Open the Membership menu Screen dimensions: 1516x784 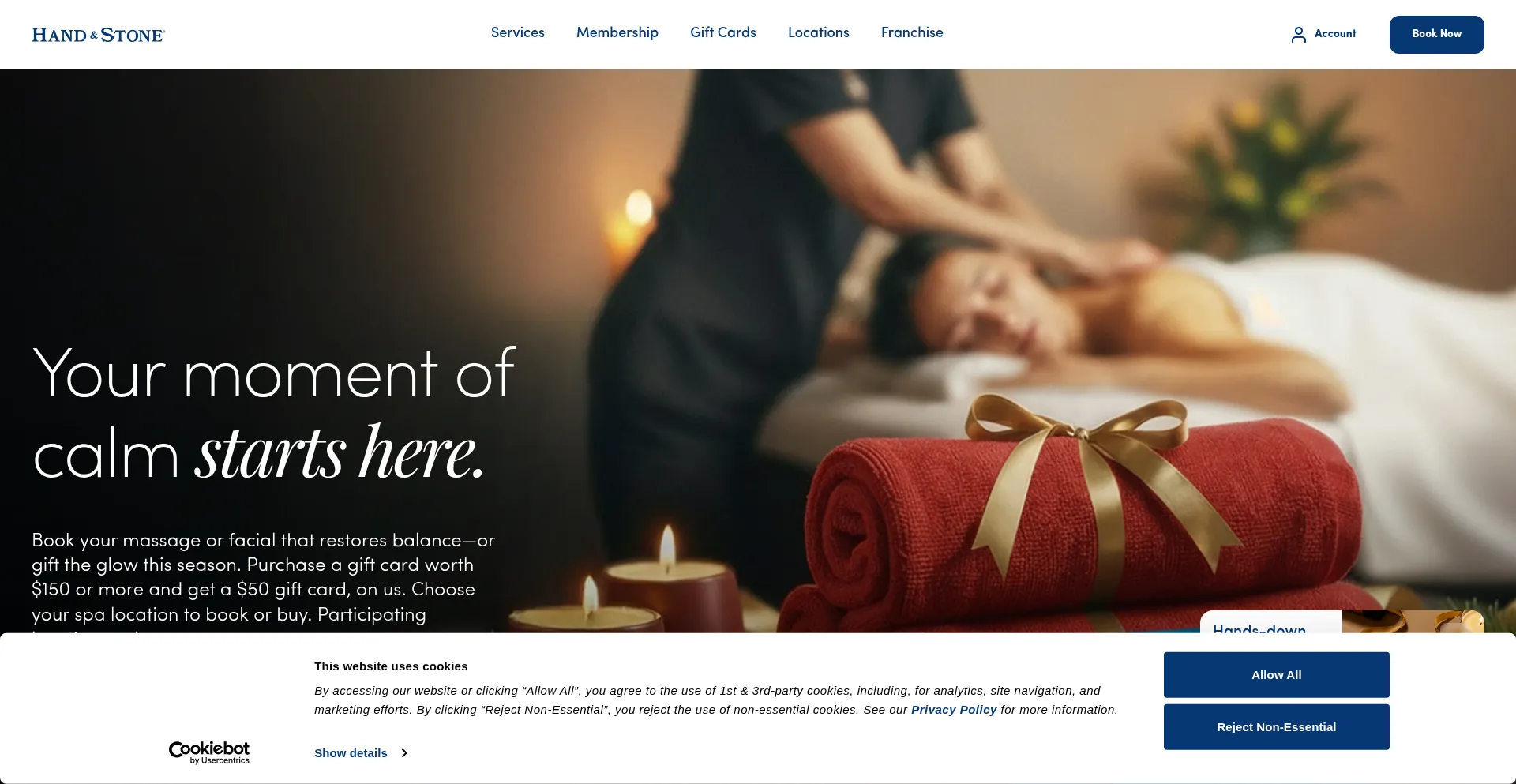(617, 32)
